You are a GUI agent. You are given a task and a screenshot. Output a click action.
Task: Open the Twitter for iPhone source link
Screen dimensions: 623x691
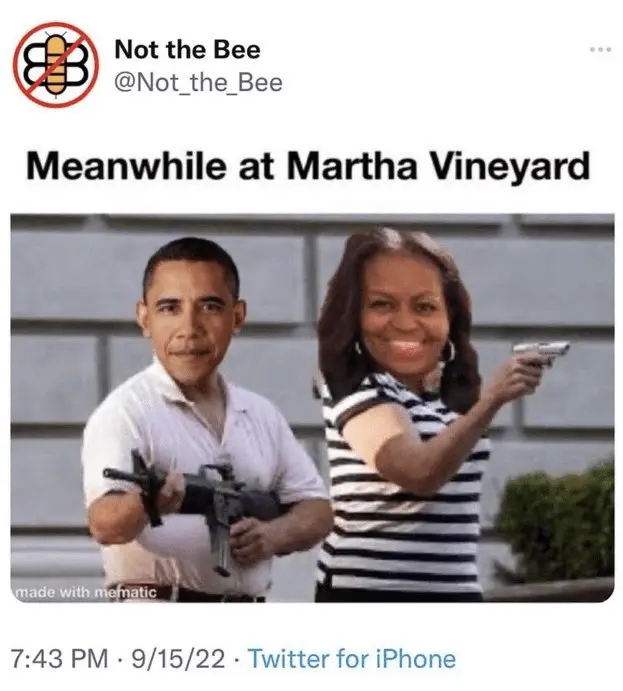(x=352, y=659)
